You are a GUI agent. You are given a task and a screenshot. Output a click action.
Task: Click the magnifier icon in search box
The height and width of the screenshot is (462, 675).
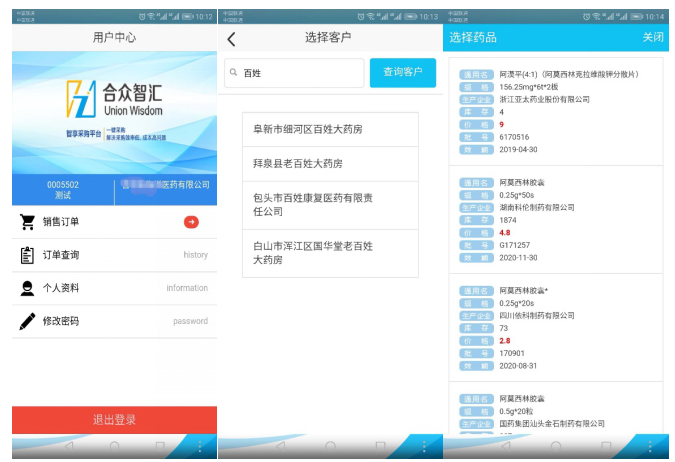point(233,73)
